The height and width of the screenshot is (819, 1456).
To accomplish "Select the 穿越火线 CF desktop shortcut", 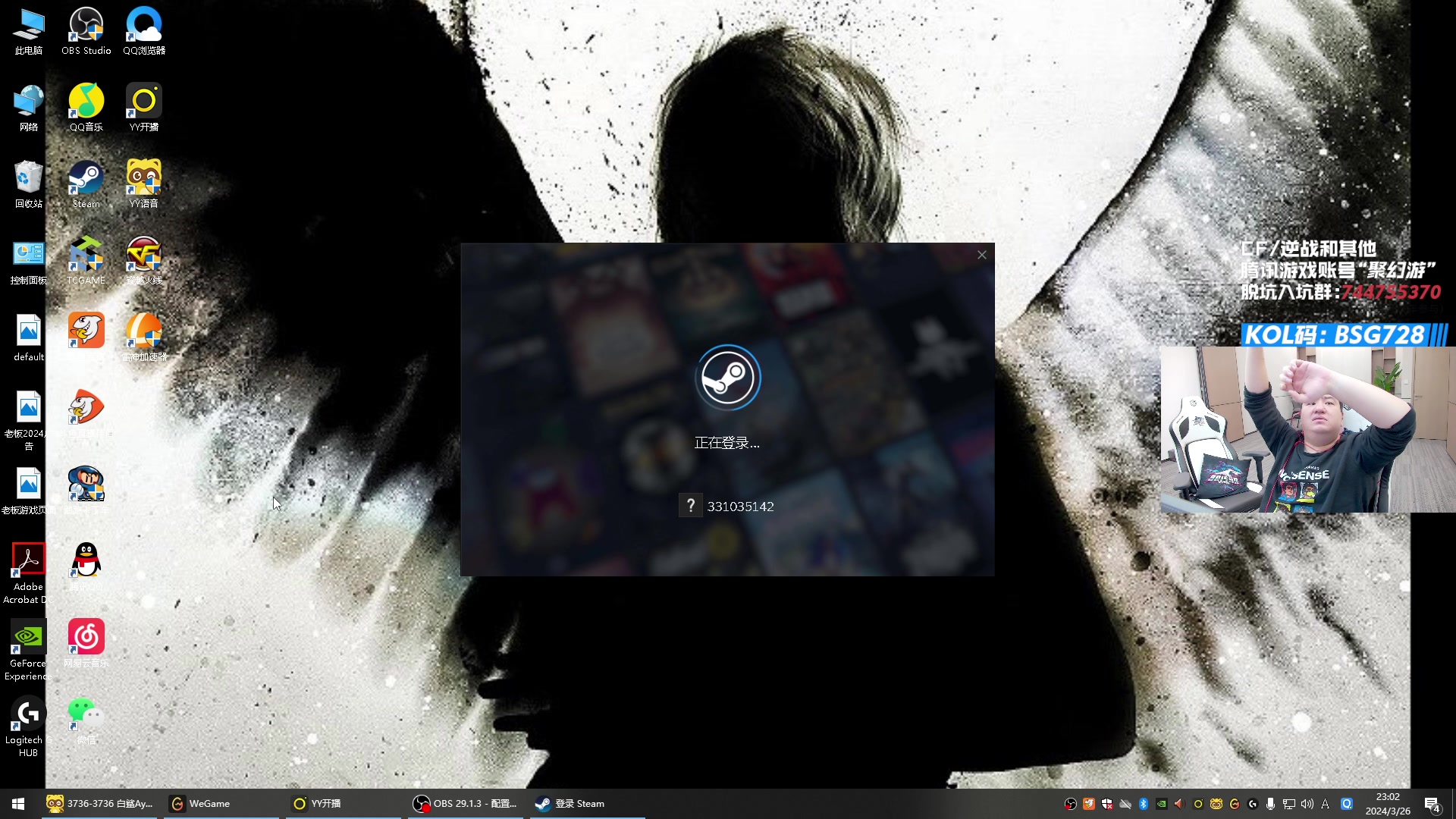I will 144,262.
